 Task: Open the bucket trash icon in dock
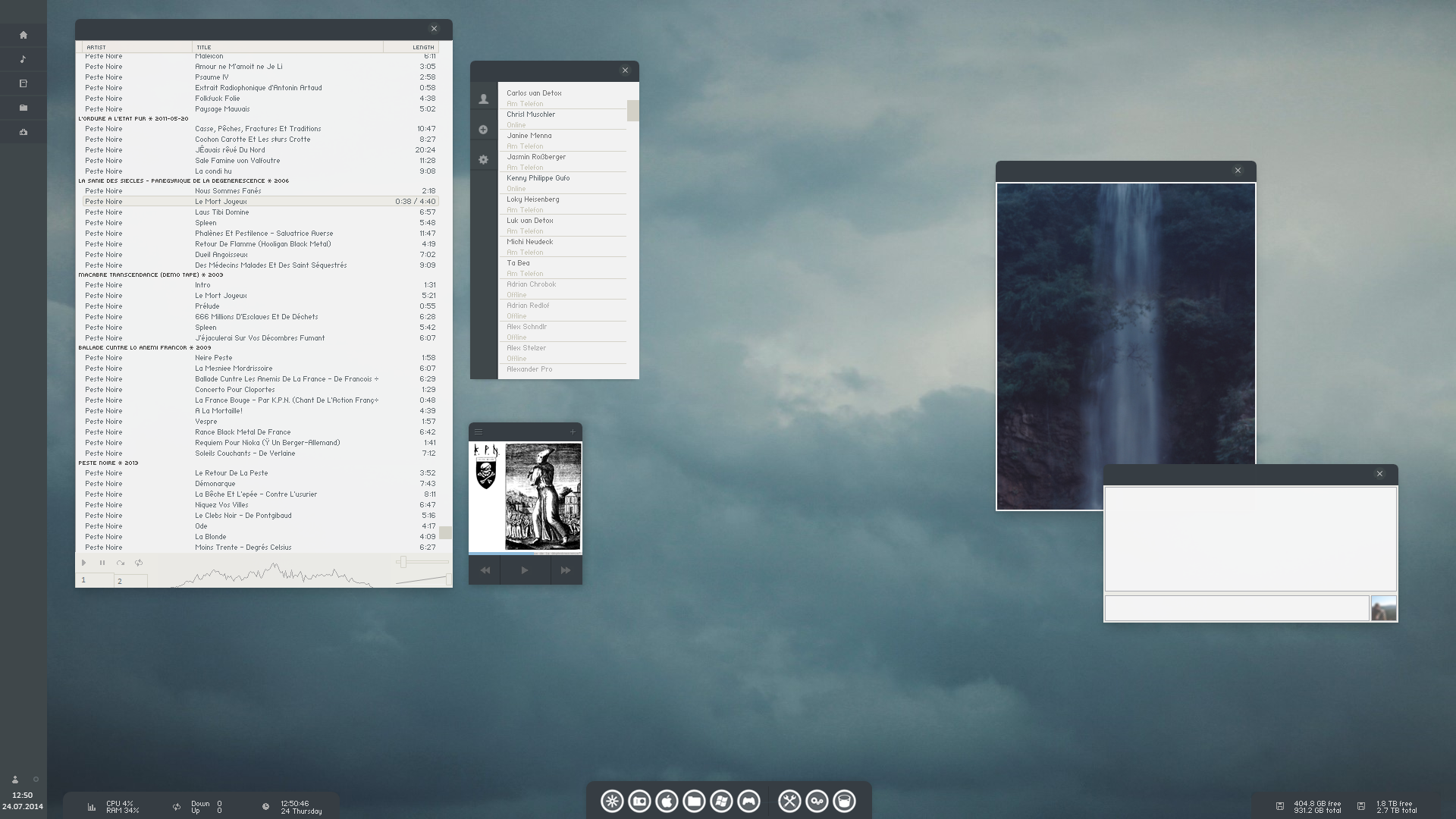pyautogui.click(x=844, y=801)
